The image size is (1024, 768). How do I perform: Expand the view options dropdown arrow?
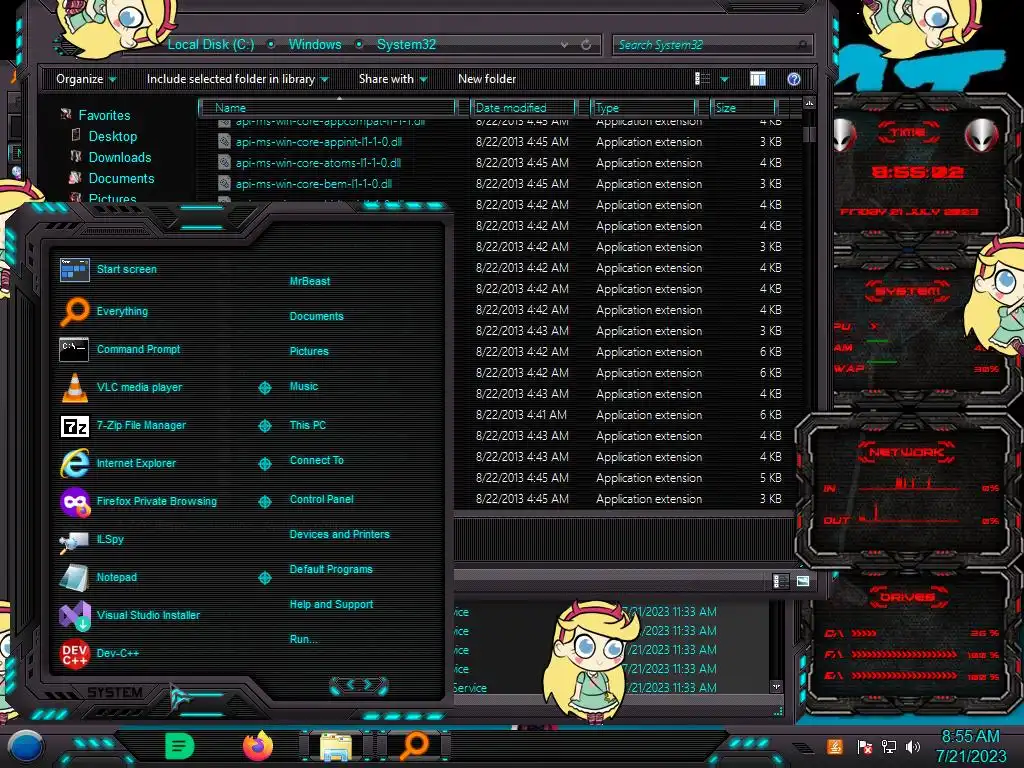pyautogui.click(x=724, y=79)
